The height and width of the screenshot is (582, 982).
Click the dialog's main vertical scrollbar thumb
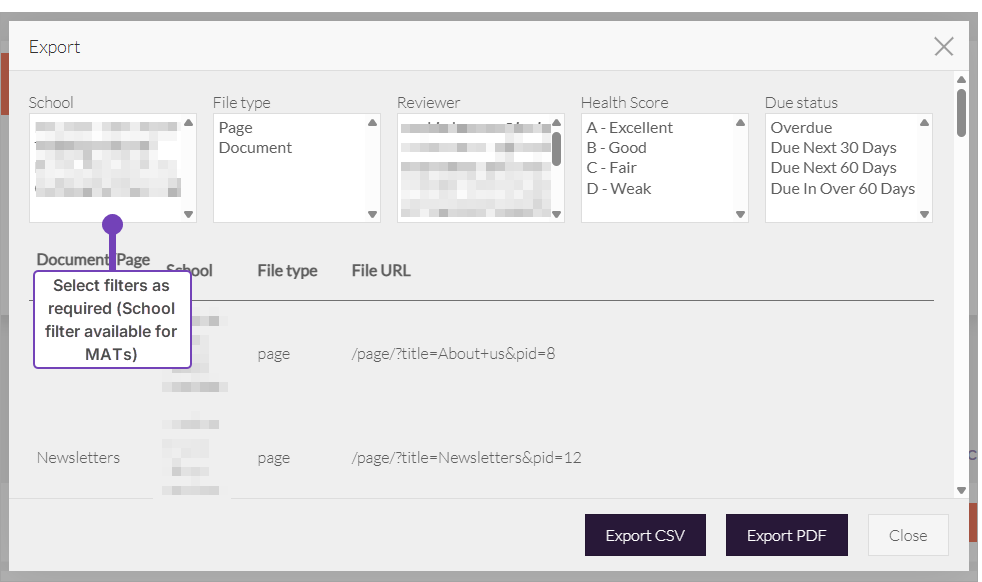coord(961,111)
